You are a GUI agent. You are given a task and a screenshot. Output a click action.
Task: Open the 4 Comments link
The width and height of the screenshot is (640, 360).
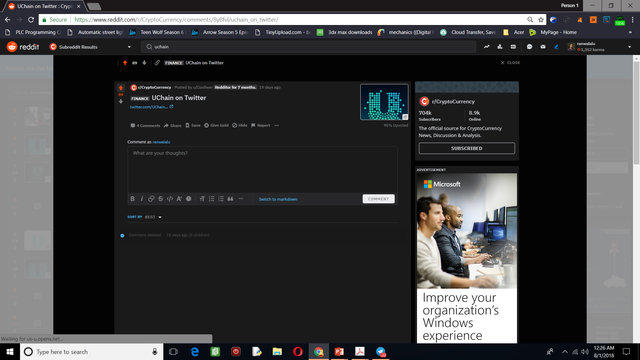[x=145, y=126]
